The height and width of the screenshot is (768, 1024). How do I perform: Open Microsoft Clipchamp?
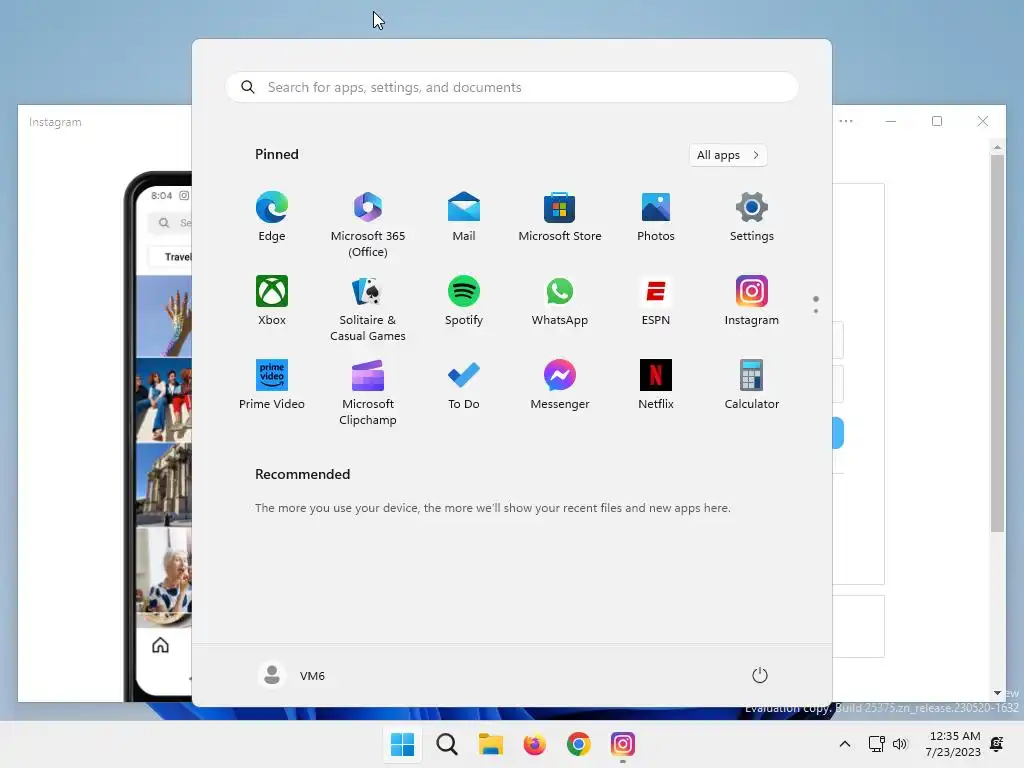(368, 392)
